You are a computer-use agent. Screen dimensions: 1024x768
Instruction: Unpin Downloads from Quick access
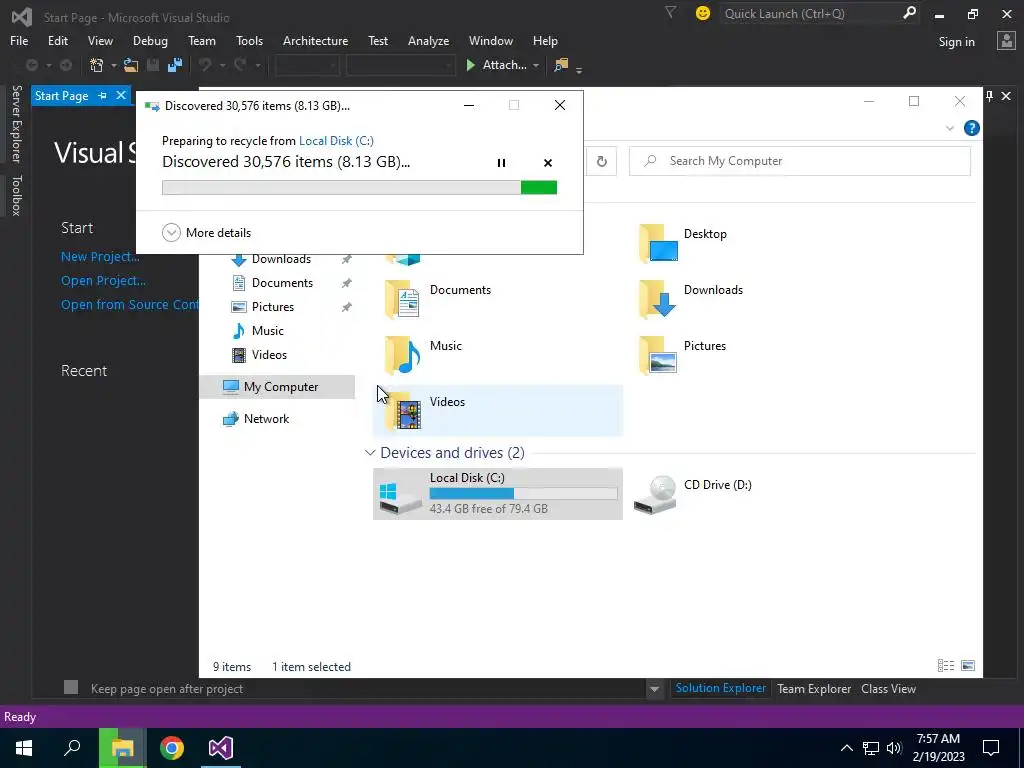[347, 259]
